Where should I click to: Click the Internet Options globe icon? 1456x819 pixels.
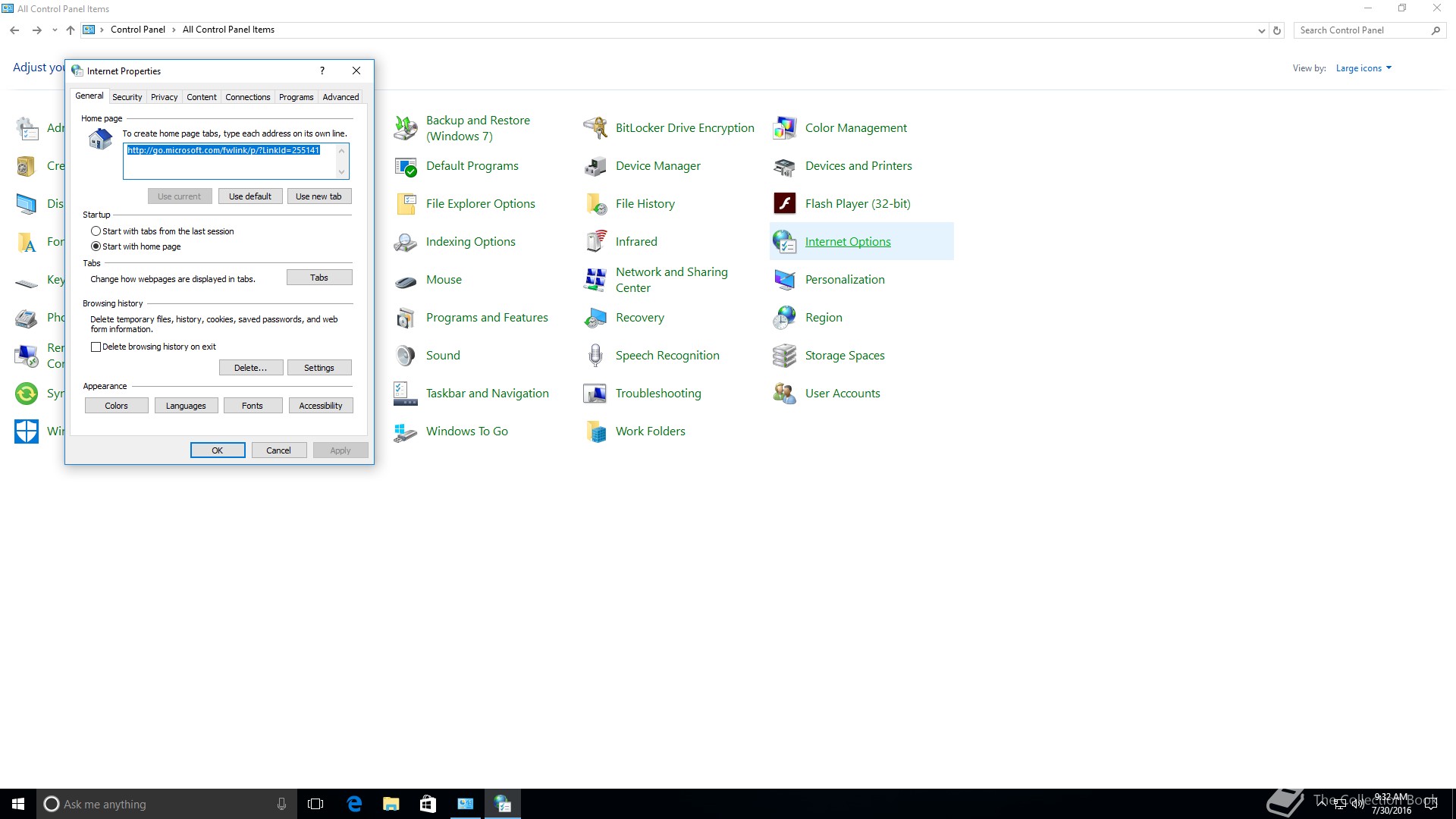(785, 242)
